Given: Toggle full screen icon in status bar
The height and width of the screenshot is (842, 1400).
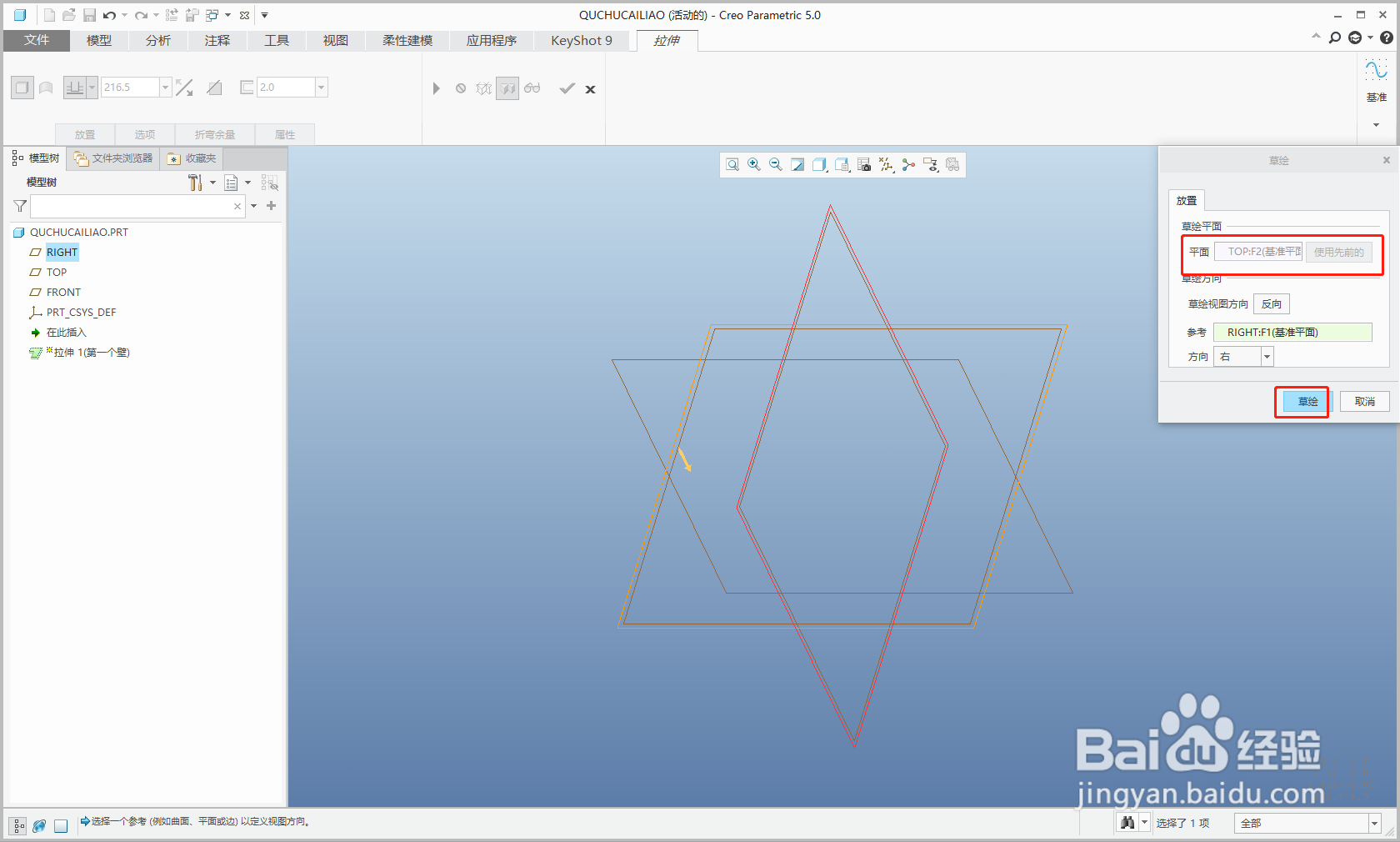Looking at the screenshot, I should pyautogui.click(x=61, y=826).
